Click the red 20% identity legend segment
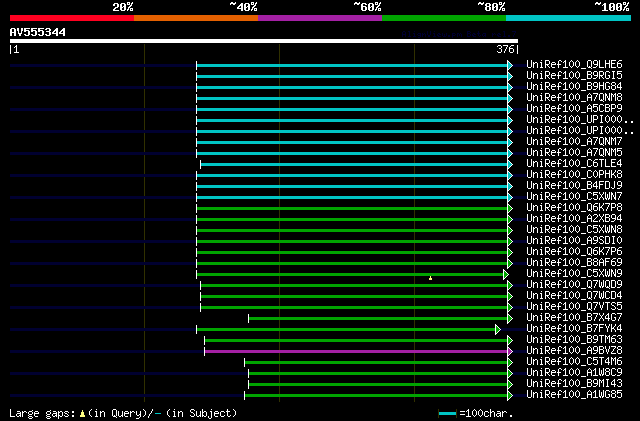 pyautogui.click(x=72, y=18)
